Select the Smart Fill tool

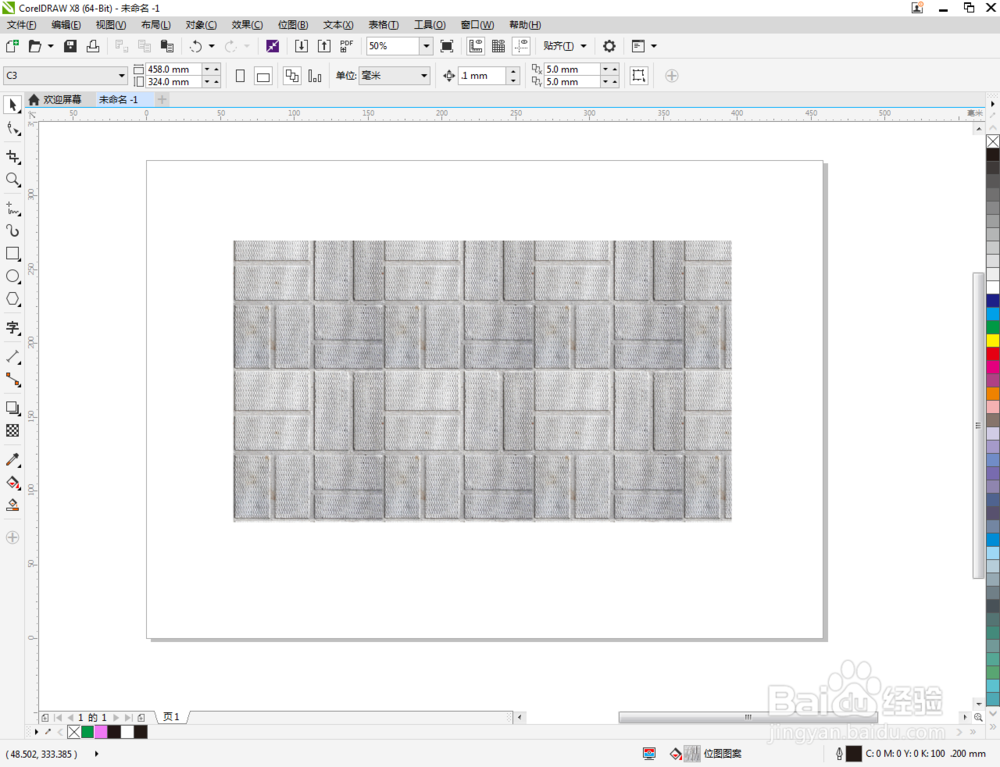[x=13, y=506]
